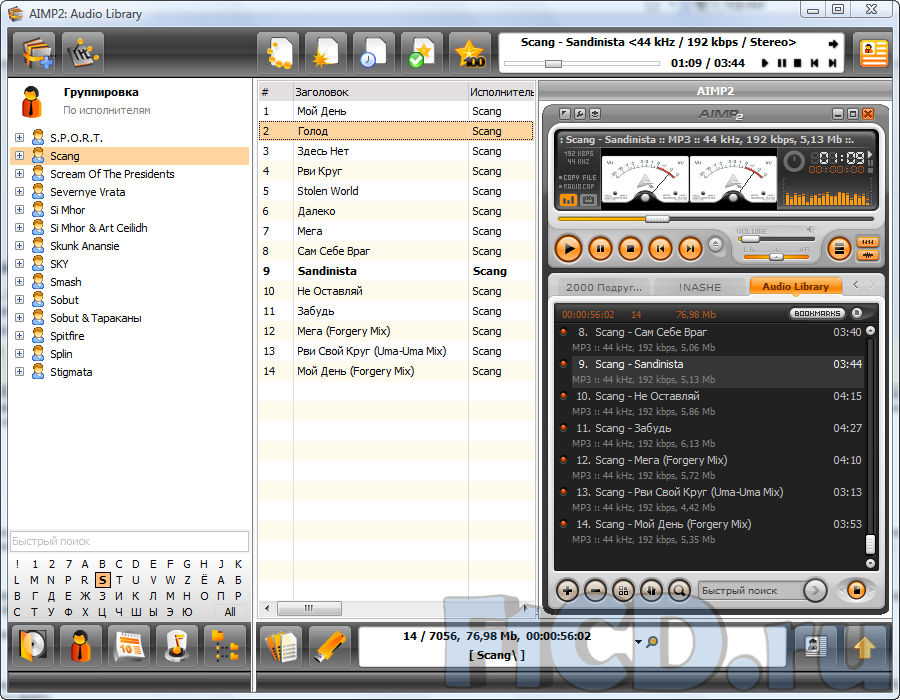This screenshot has height=700, width=900.
Task: Expand the Spitfire artist node
Action: click(x=20, y=336)
